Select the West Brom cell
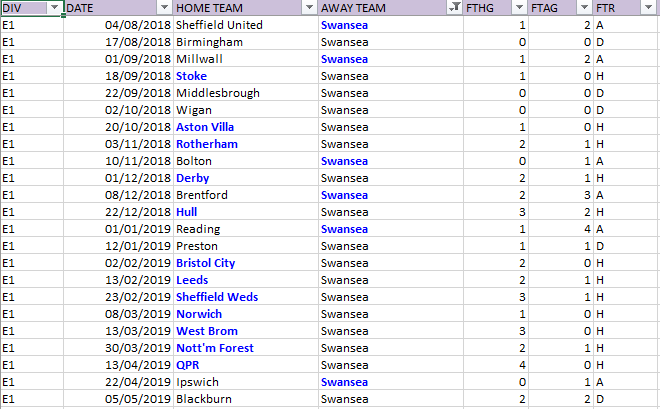 click(245, 331)
